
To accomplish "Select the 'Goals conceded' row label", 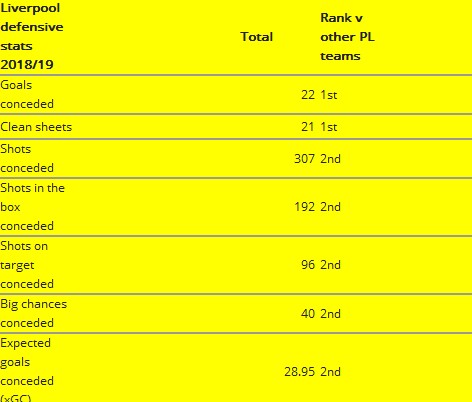I will click(27, 94).
